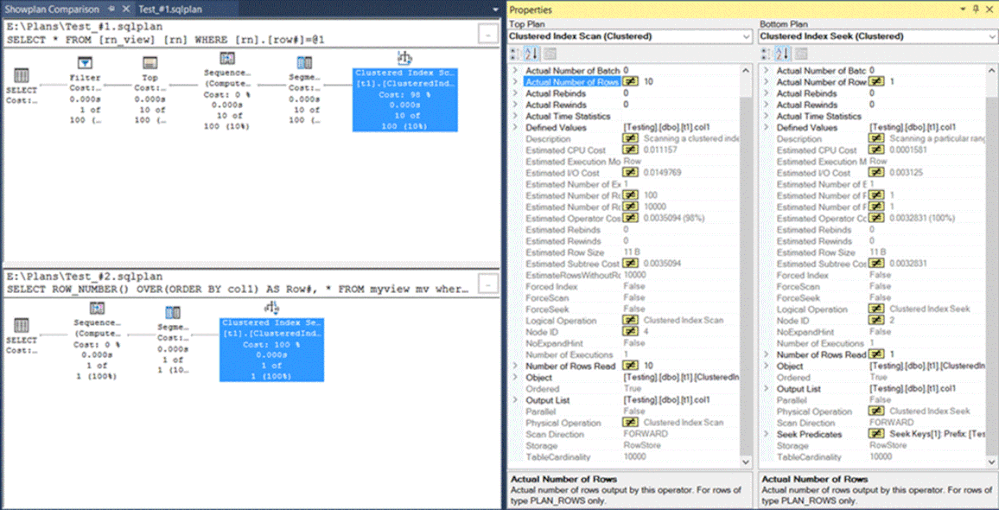Click difference marker beside Top Plan Estimated I/O Cost
The image size is (999, 510).
coord(630,173)
